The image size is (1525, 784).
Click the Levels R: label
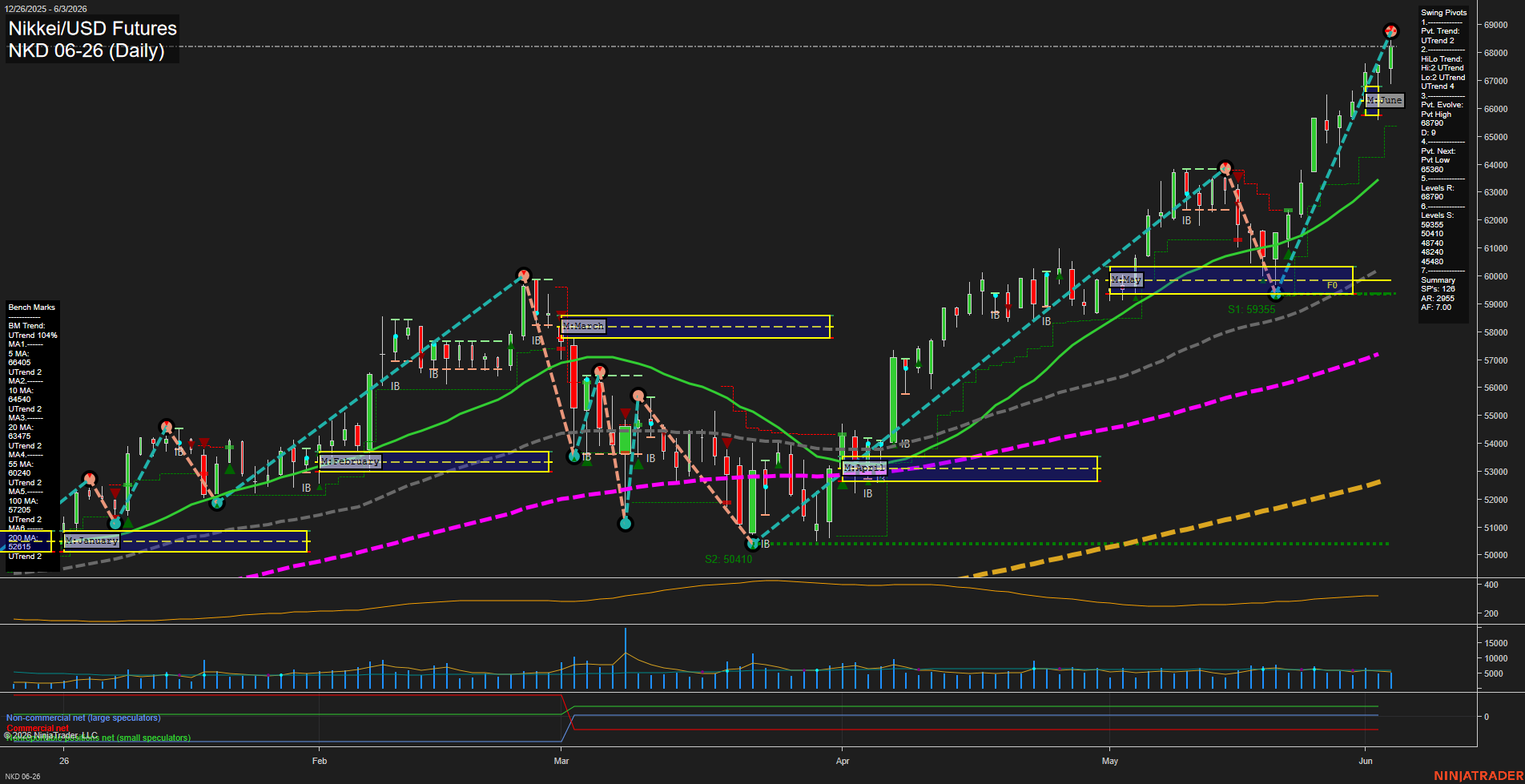[x=1437, y=188]
